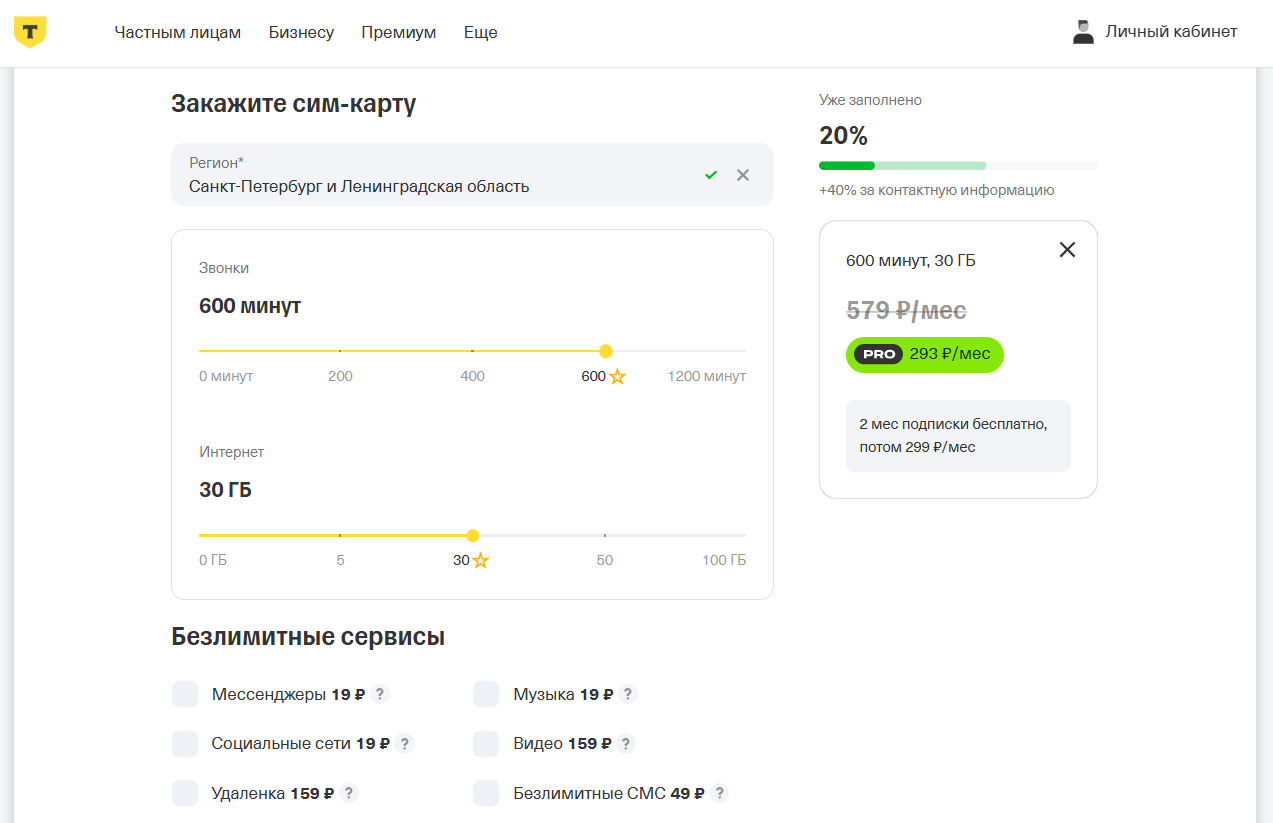Enable the Мессенджеры unlimited service checkbox
Viewport: 1273px width, 823px height.
pyautogui.click(x=185, y=694)
